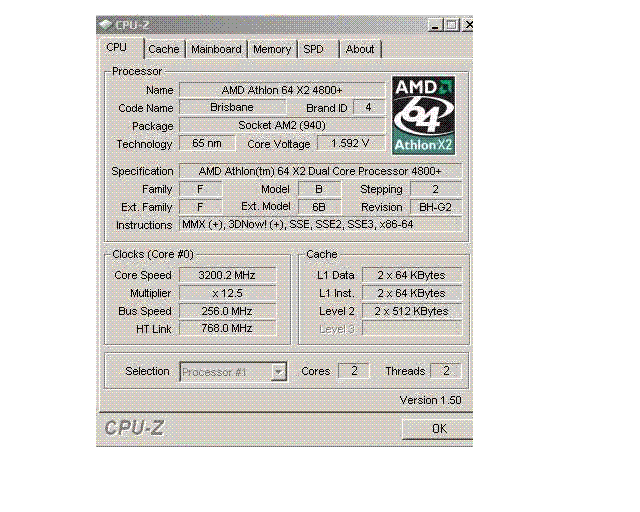Screen dimensions: 640x512
Task: Switch to the Cache tab
Action: pyautogui.click(x=164, y=49)
